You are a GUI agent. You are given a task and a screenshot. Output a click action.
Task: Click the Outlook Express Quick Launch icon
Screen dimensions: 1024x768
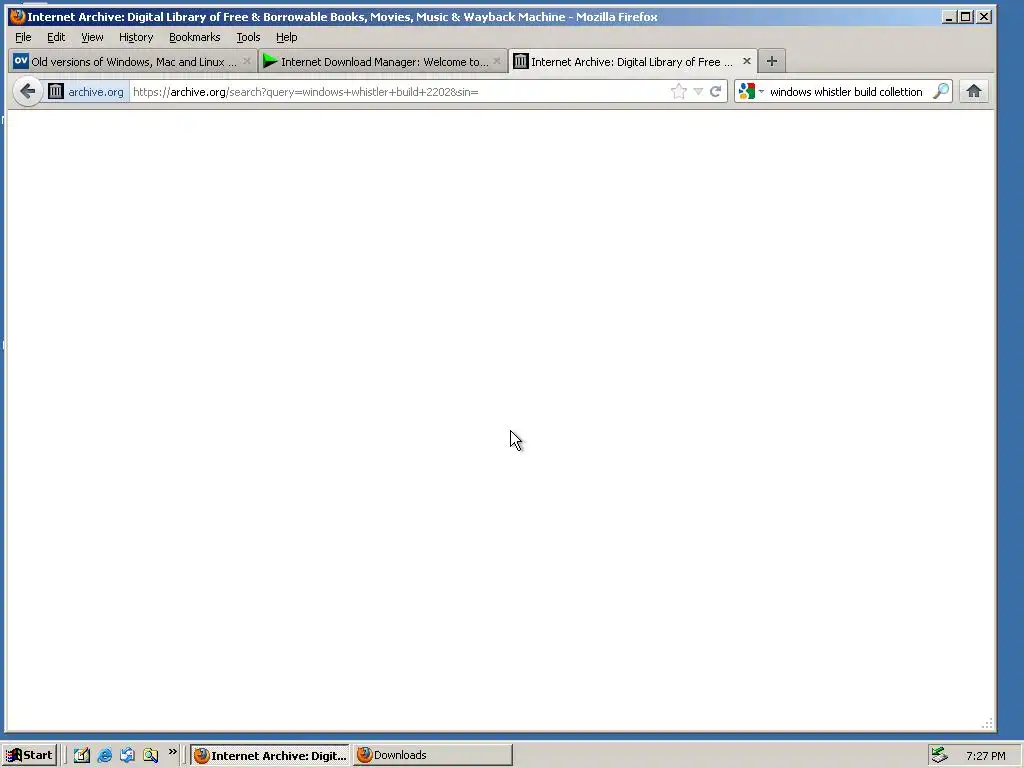click(127, 756)
